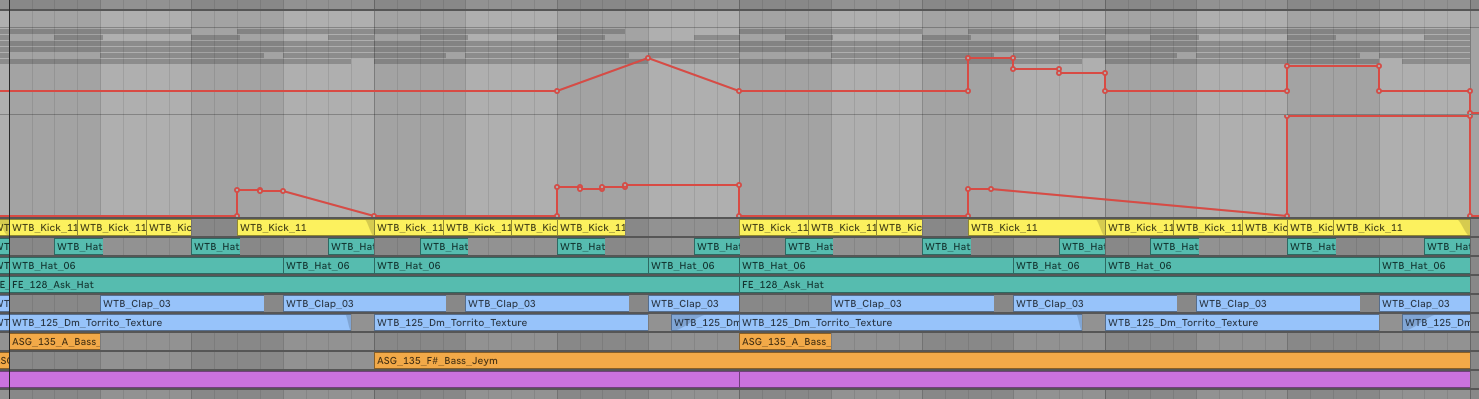The height and width of the screenshot is (399, 1479).
Task: Select the ASG_135_A_Bass clip directly above the F# bass clip
Action: [x=785, y=342]
